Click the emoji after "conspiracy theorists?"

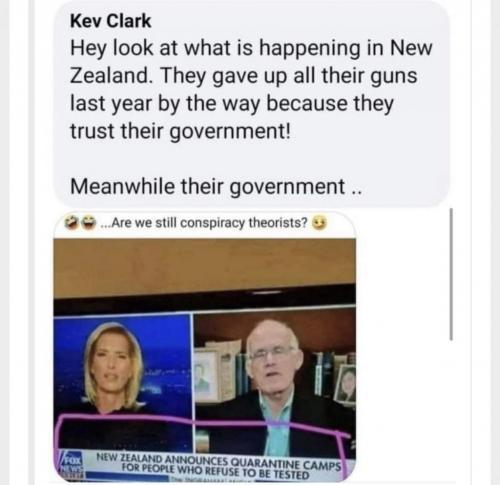pyautogui.click(x=319, y=223)
